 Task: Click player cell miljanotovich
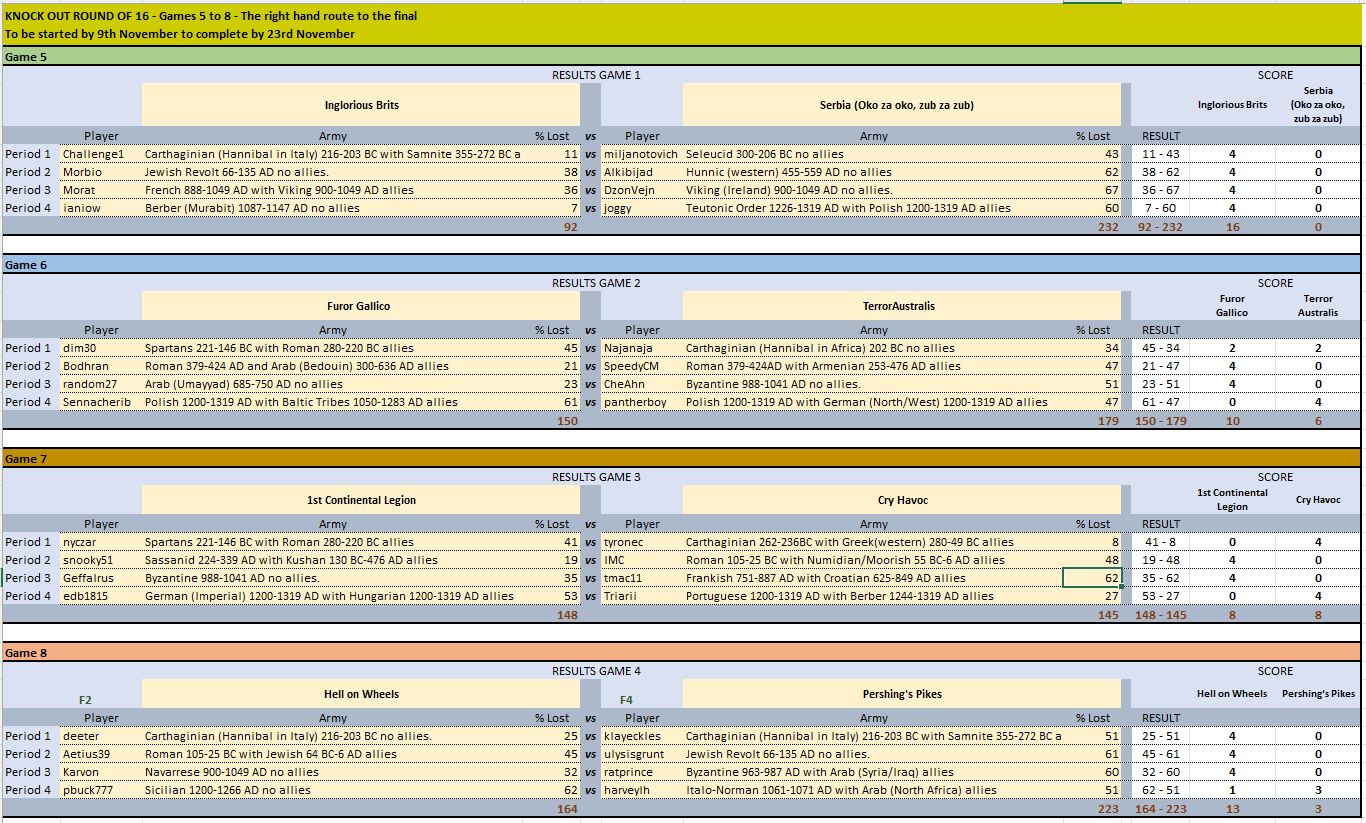(642, 154)
